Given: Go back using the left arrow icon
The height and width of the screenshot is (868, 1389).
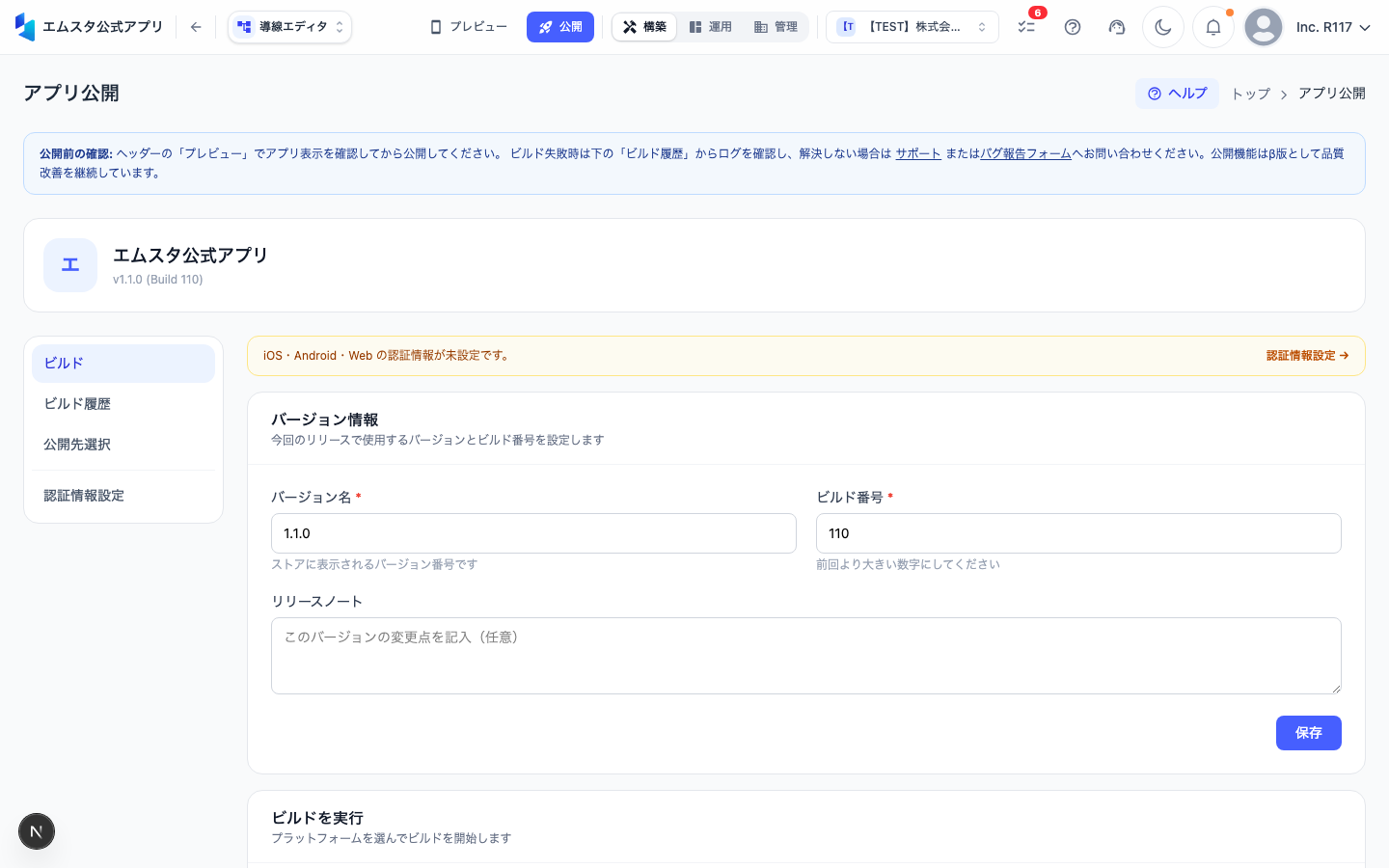Looking at the screenshot, I should (196, 27).
